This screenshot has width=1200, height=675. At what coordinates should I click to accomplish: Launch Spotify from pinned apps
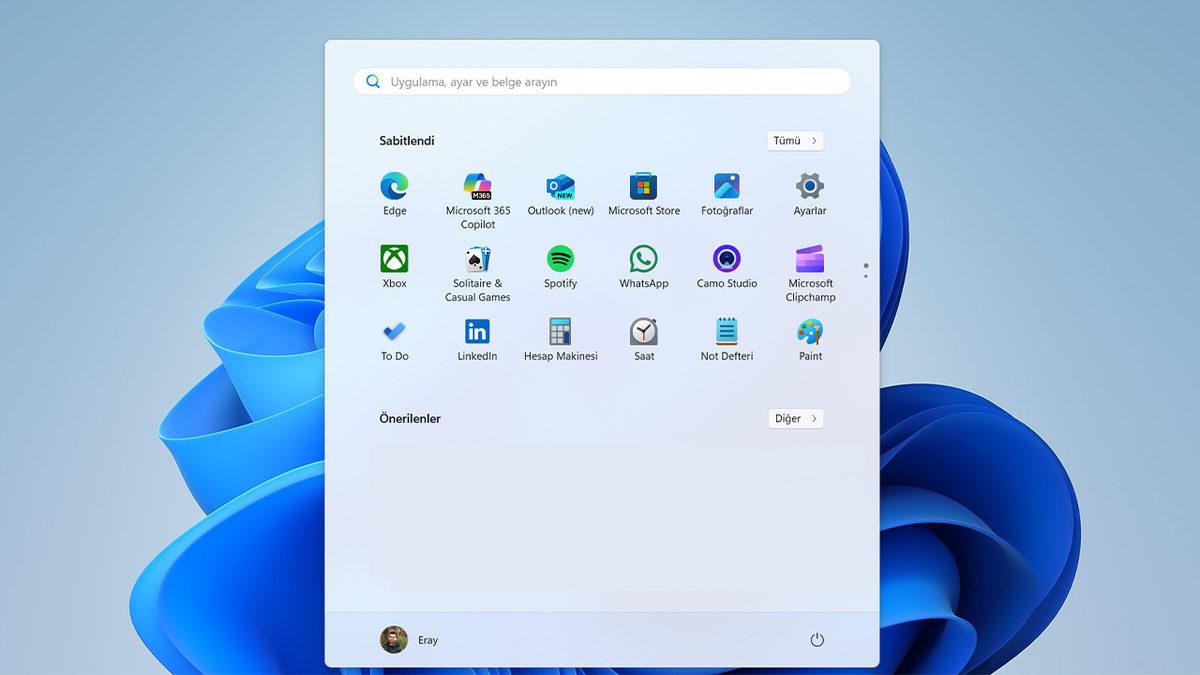(560, 260)
